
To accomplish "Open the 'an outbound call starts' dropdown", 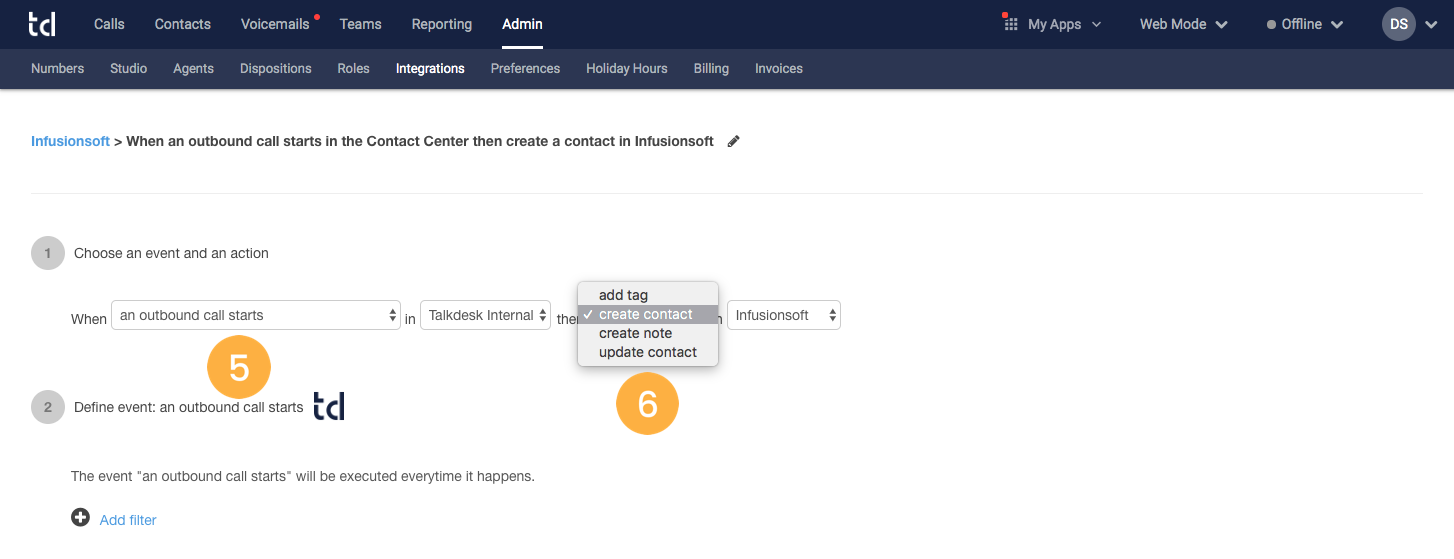I will pyautogui.click(x=256, y=316).
